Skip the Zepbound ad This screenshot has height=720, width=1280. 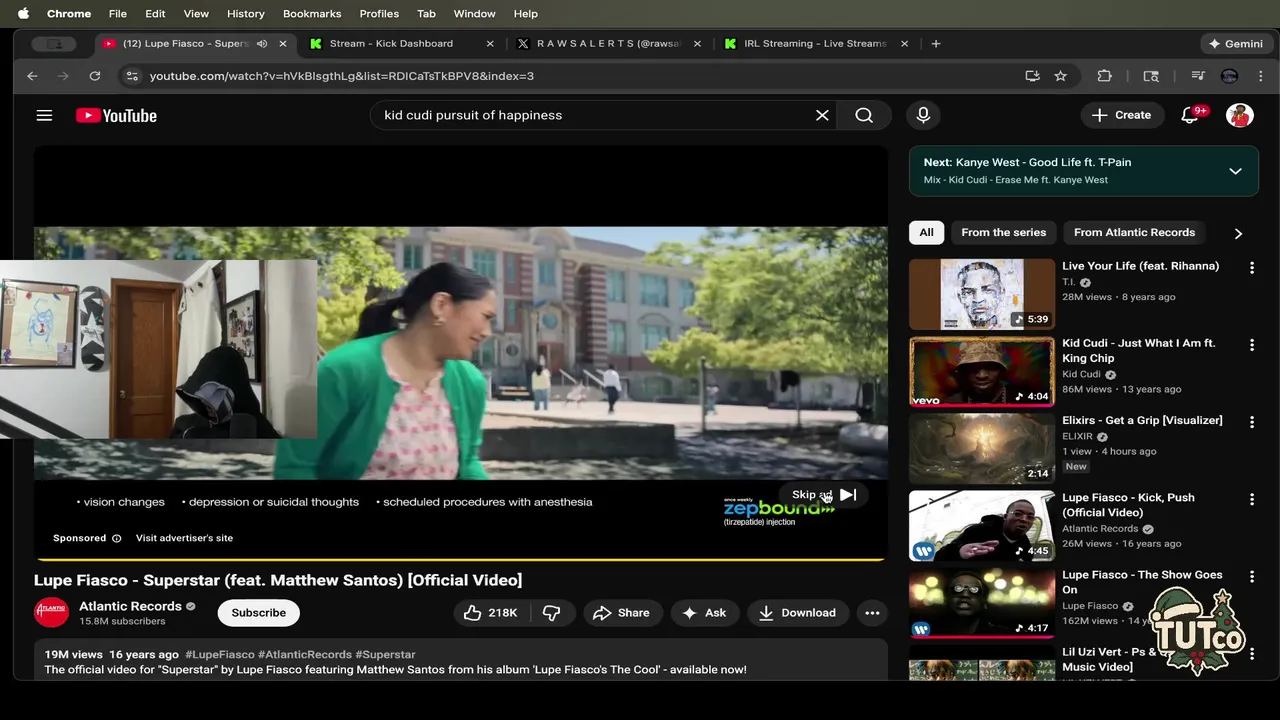click(x=824, y=495)
